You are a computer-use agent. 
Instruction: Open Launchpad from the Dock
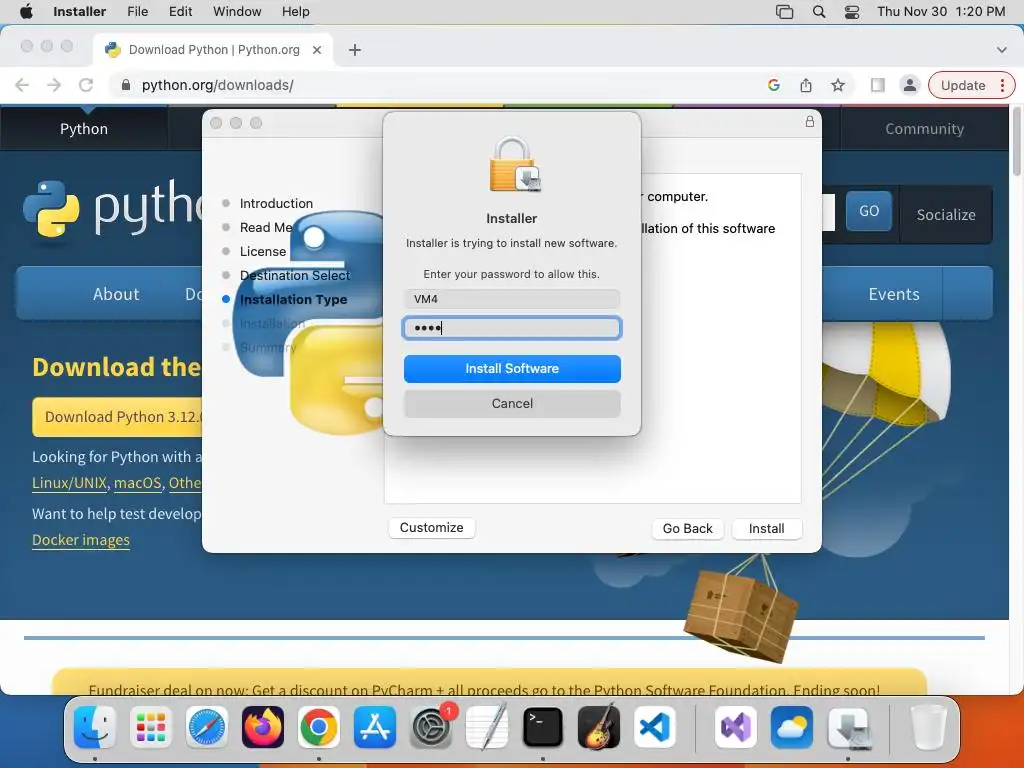tap(151, 727)
